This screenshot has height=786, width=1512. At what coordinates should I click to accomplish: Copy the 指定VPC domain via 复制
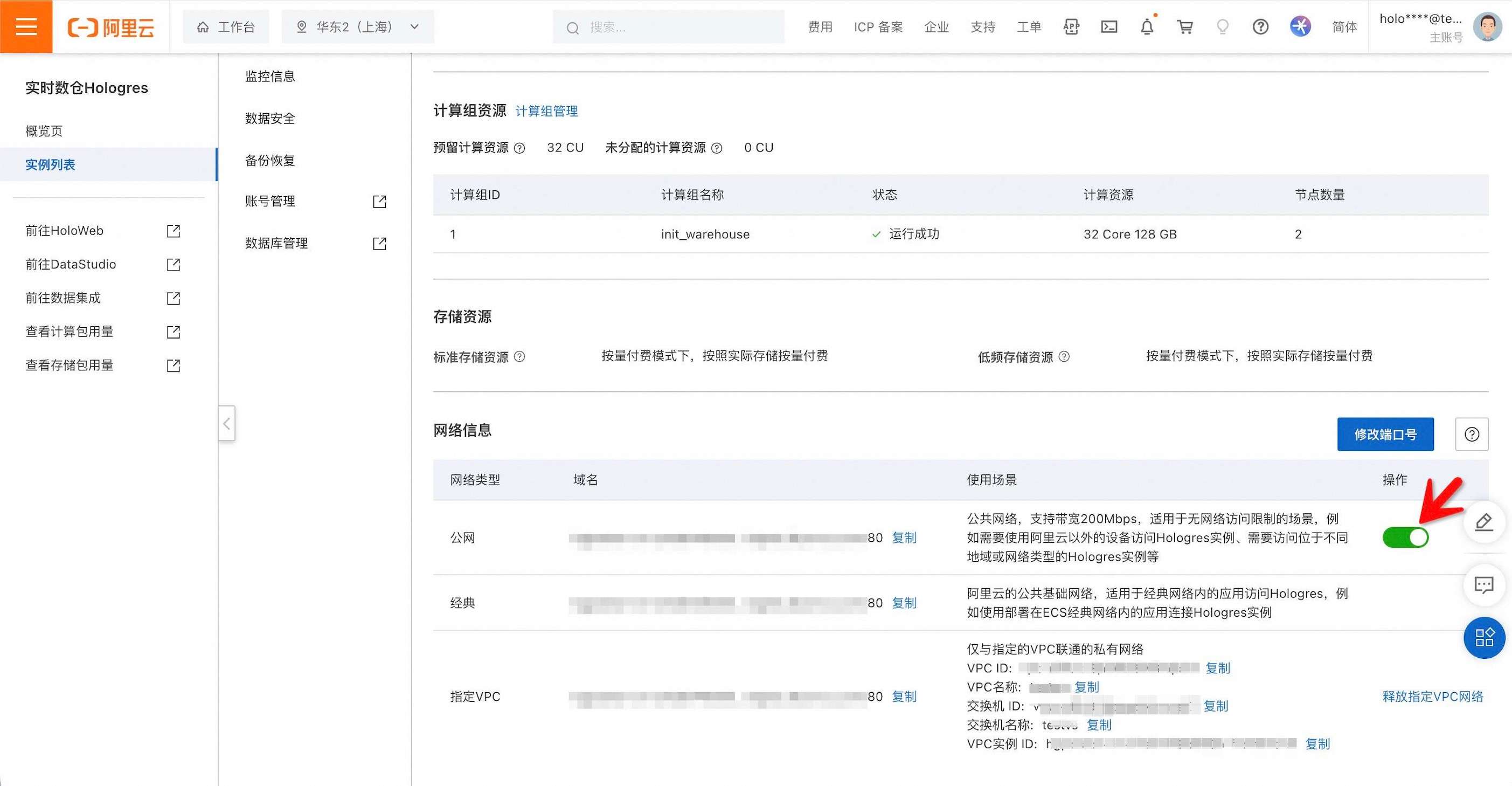pos(904,696)
